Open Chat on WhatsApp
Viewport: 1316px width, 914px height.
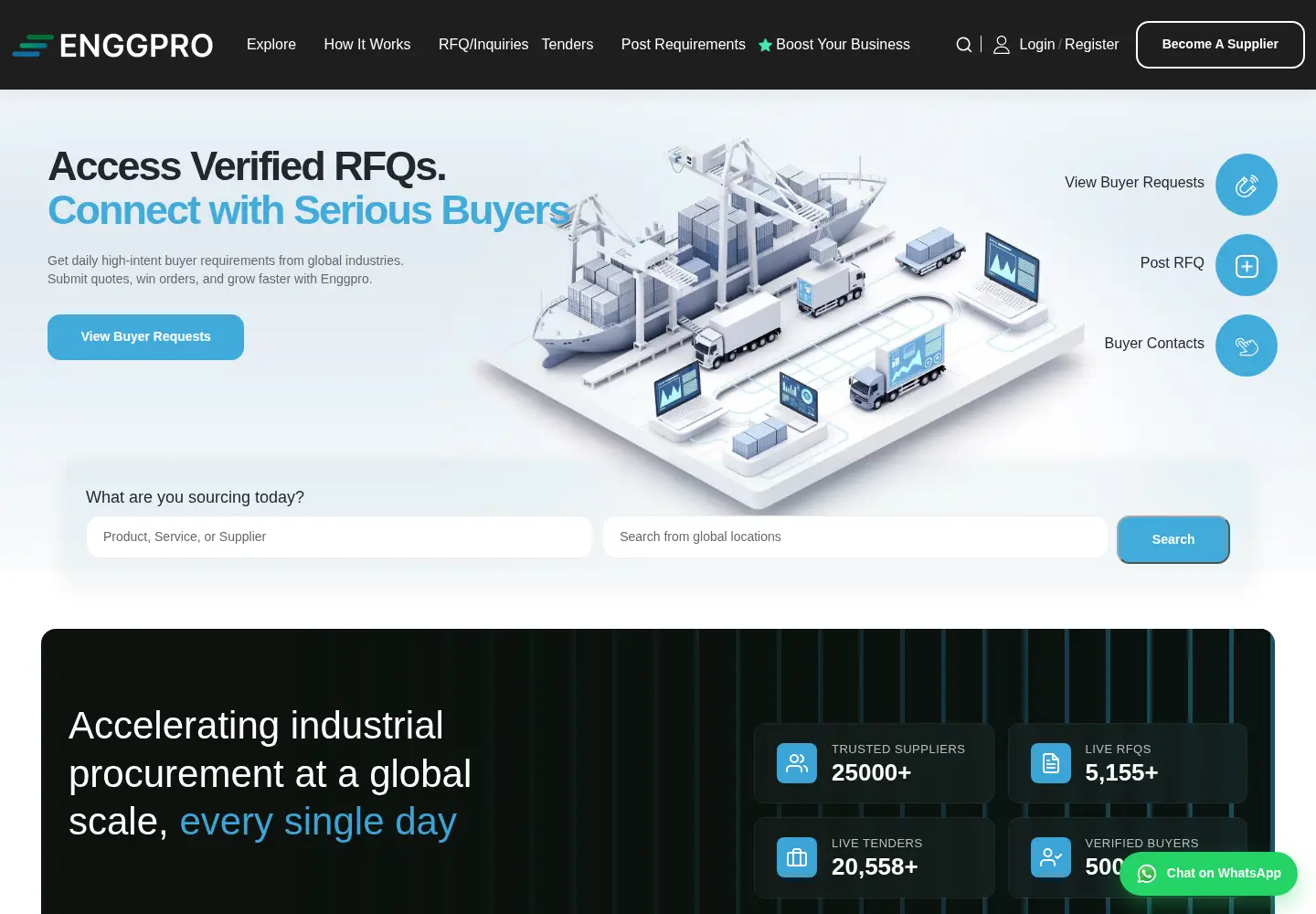coord(1208,874)
